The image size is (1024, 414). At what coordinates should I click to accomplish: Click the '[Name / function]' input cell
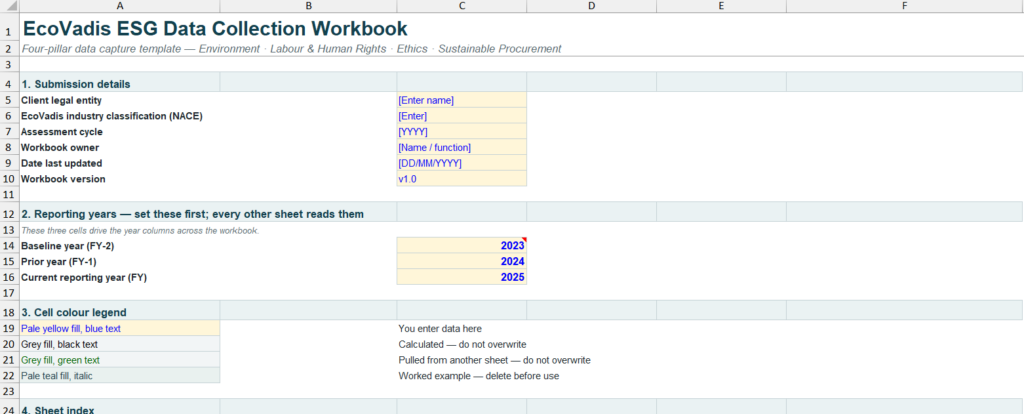coord(461,148)
